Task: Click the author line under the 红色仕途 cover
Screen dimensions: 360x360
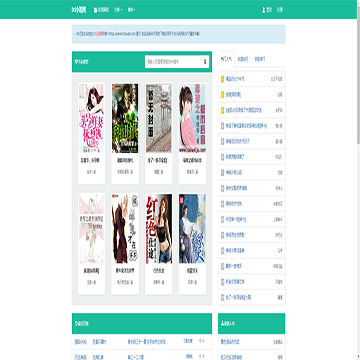Action: pos(159,282)
